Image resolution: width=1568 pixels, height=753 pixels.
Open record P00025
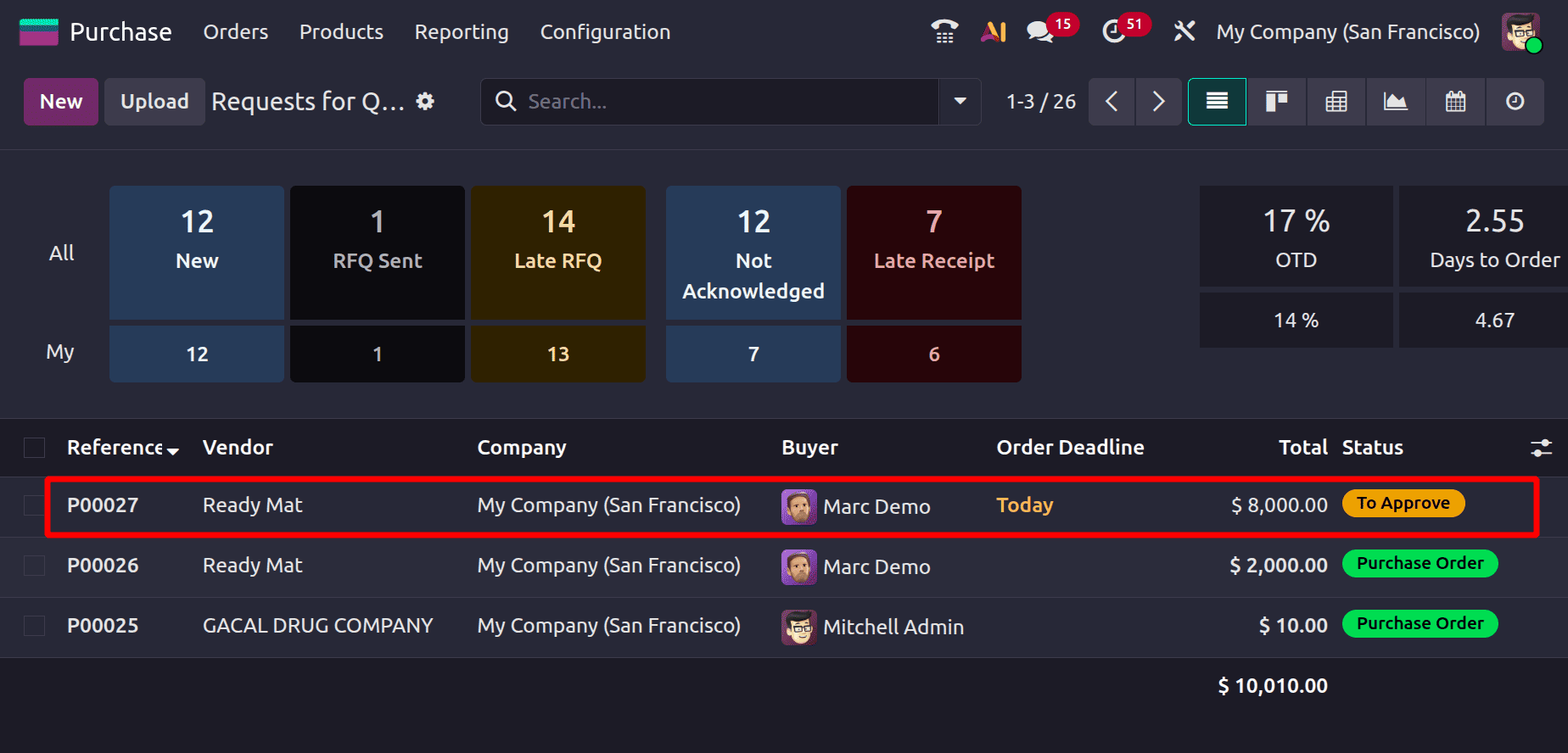coord(103,626)
